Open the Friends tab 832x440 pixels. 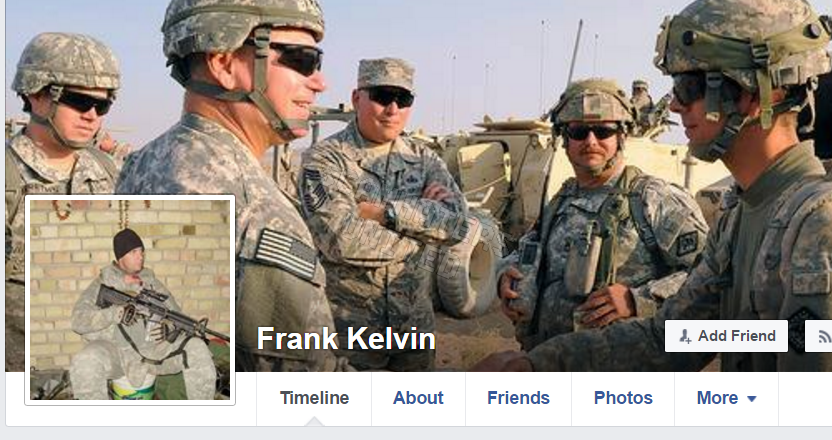[x=518, y=398]
